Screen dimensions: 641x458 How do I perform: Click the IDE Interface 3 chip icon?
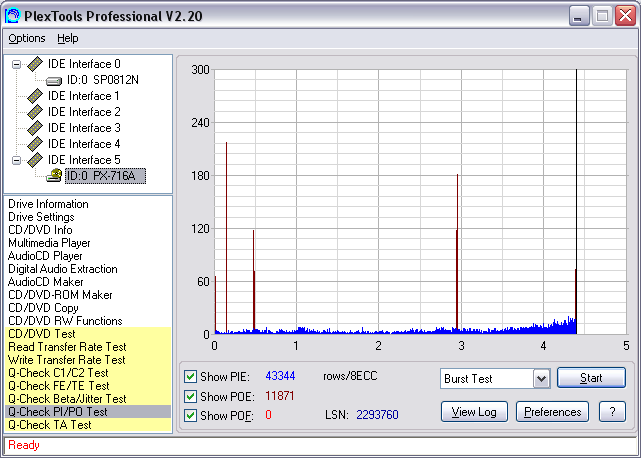(35, 128)
